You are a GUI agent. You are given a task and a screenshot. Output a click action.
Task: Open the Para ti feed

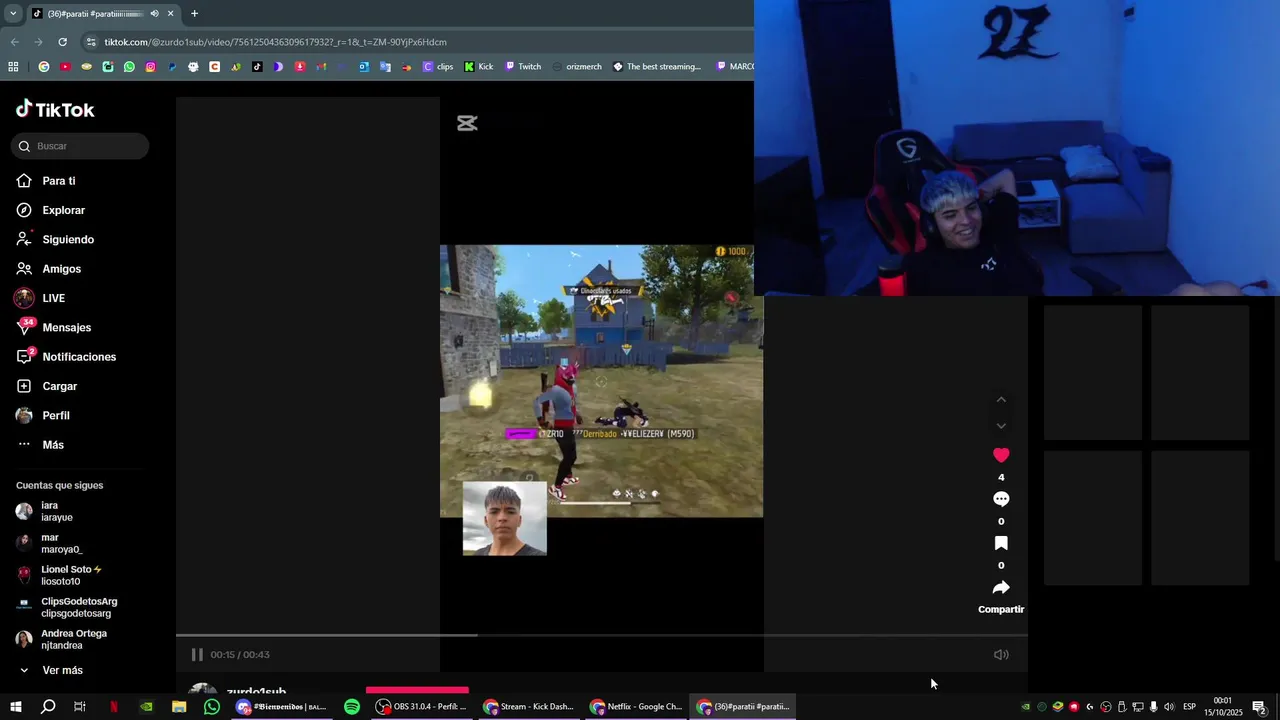point(46,181)
